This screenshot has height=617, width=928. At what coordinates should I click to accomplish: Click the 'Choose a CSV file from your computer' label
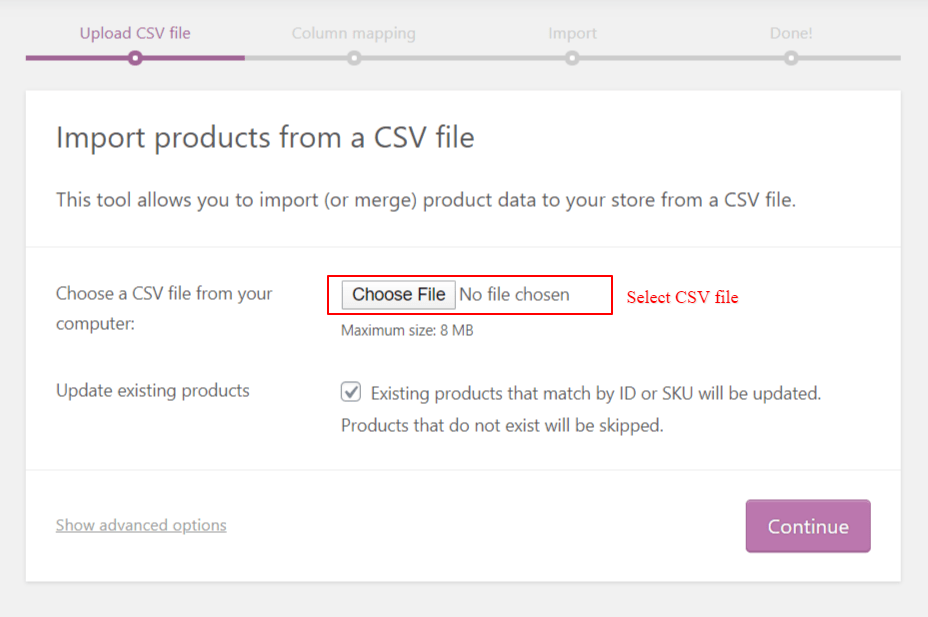point(164,308)
